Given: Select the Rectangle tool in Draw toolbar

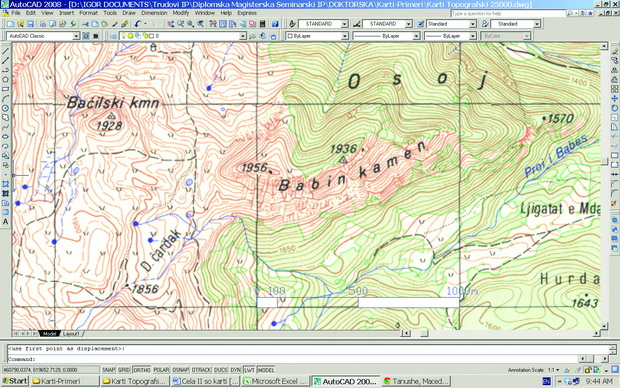Looking at the screenshot, I should (x=6, y=89).
